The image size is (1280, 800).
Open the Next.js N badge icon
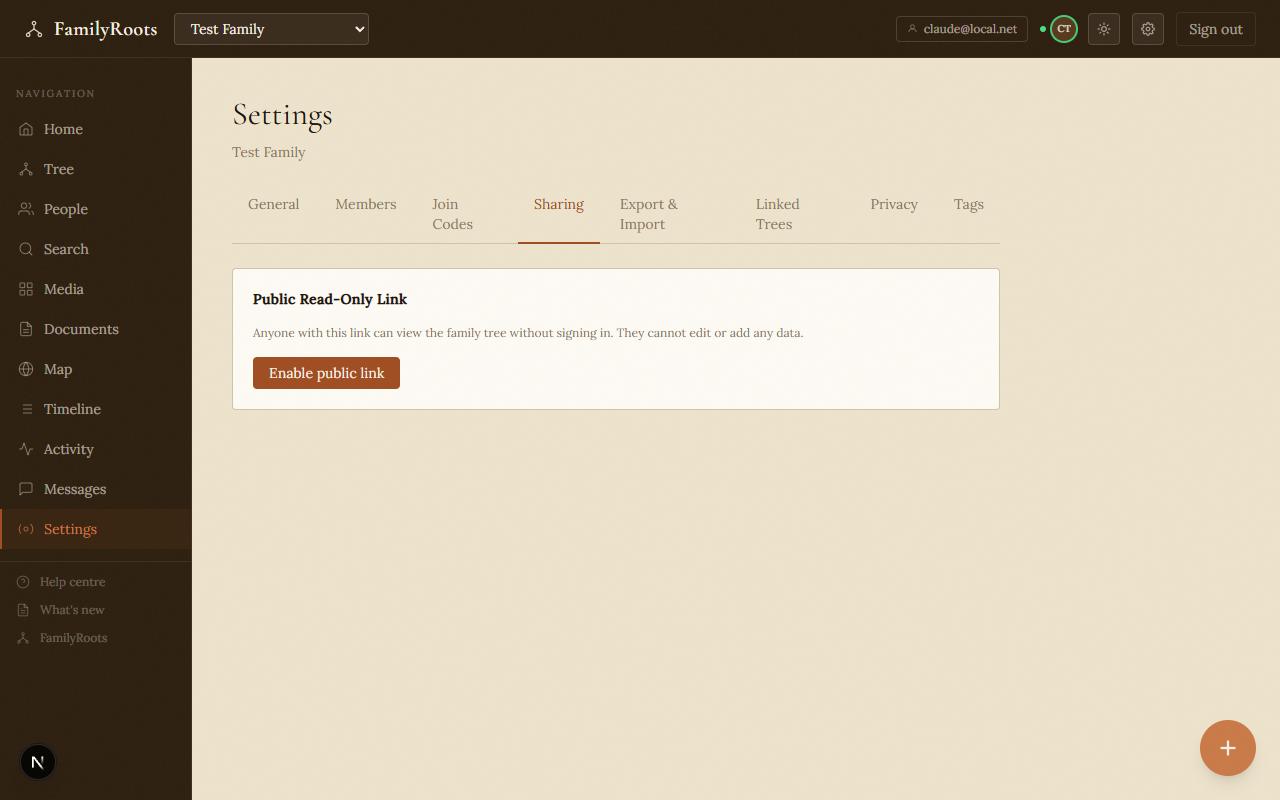(38, 762)
